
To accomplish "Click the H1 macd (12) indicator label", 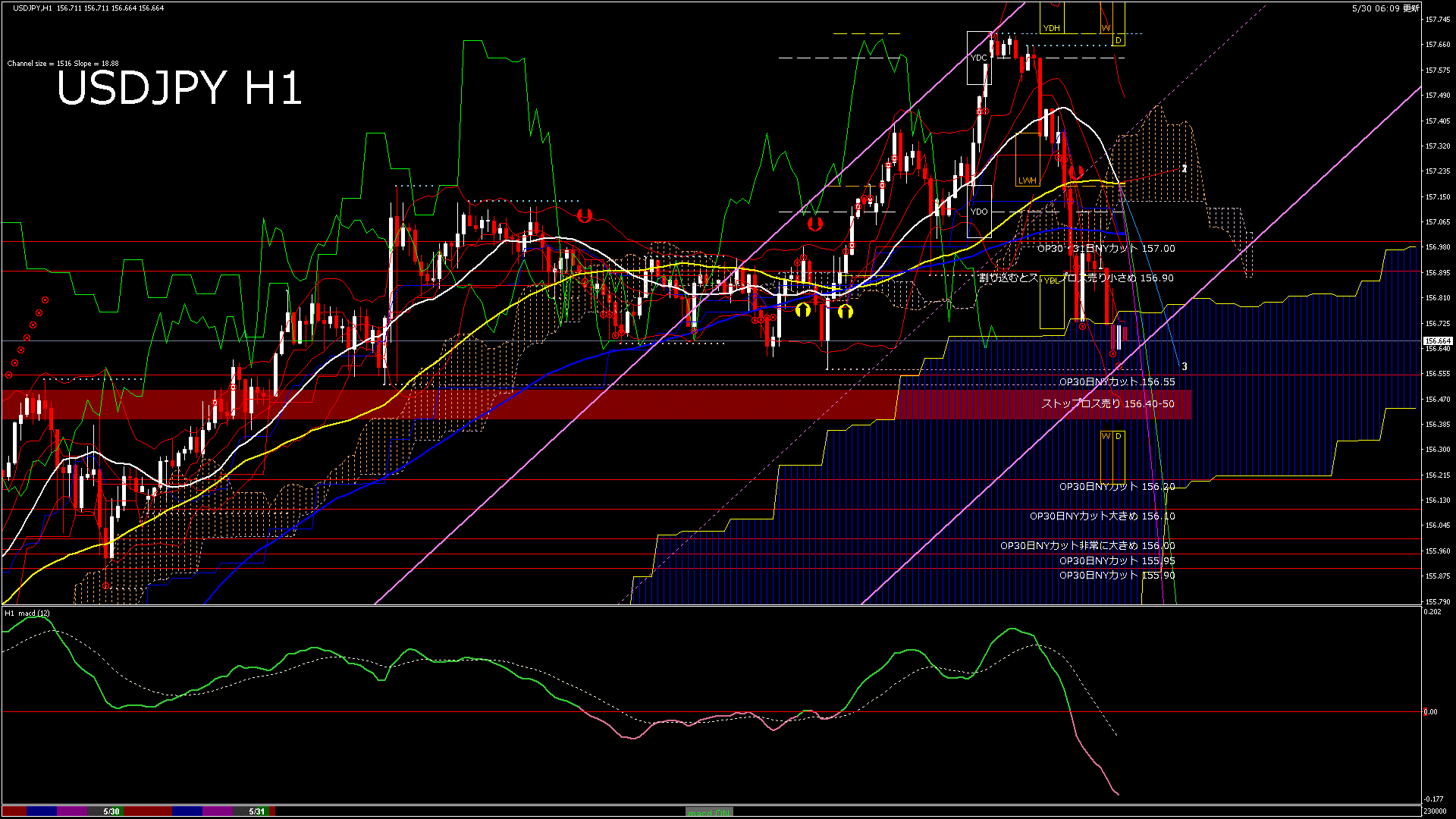I will pos(27,613).
